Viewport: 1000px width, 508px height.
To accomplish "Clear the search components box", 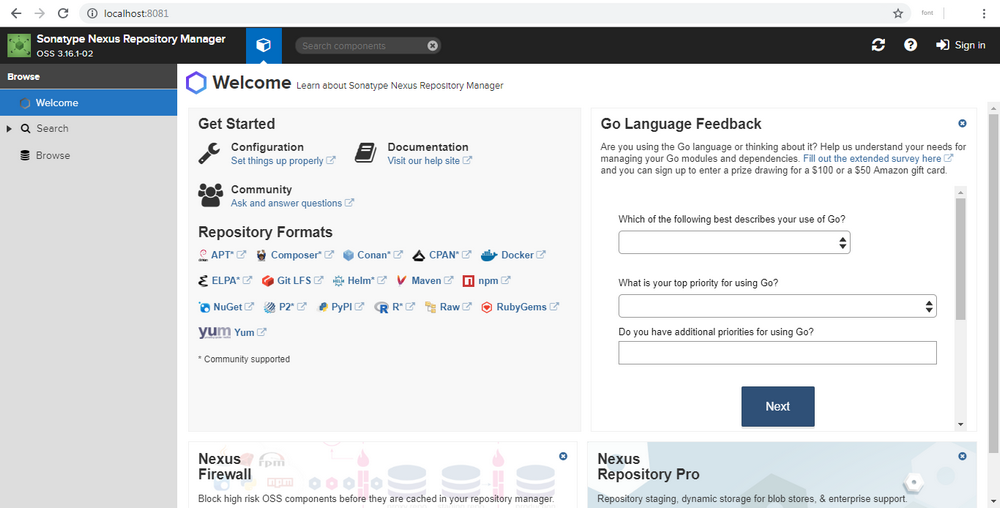I will click(x=432, y=46).
